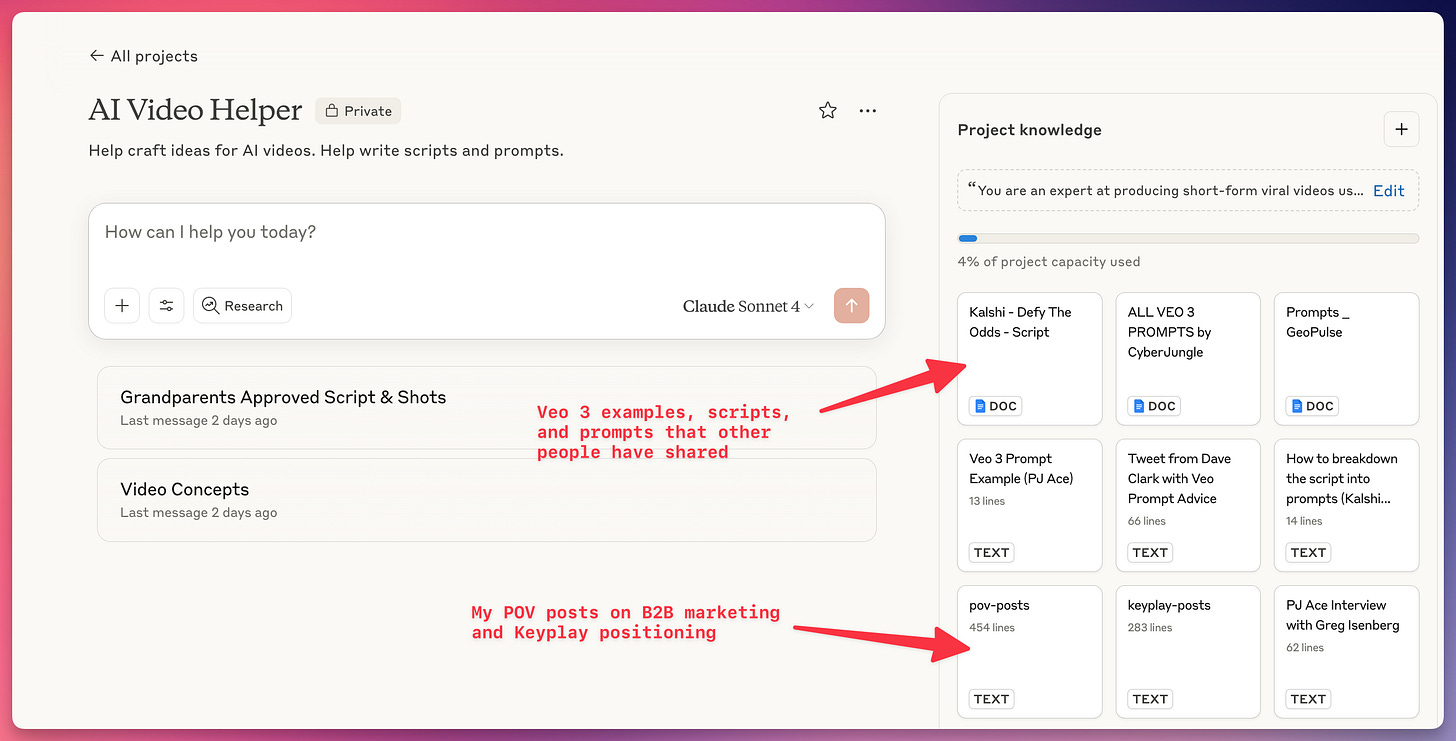Add project knowledge with the plus button
Viewport: 1456px width, 741px height.
click(1401, 129)
